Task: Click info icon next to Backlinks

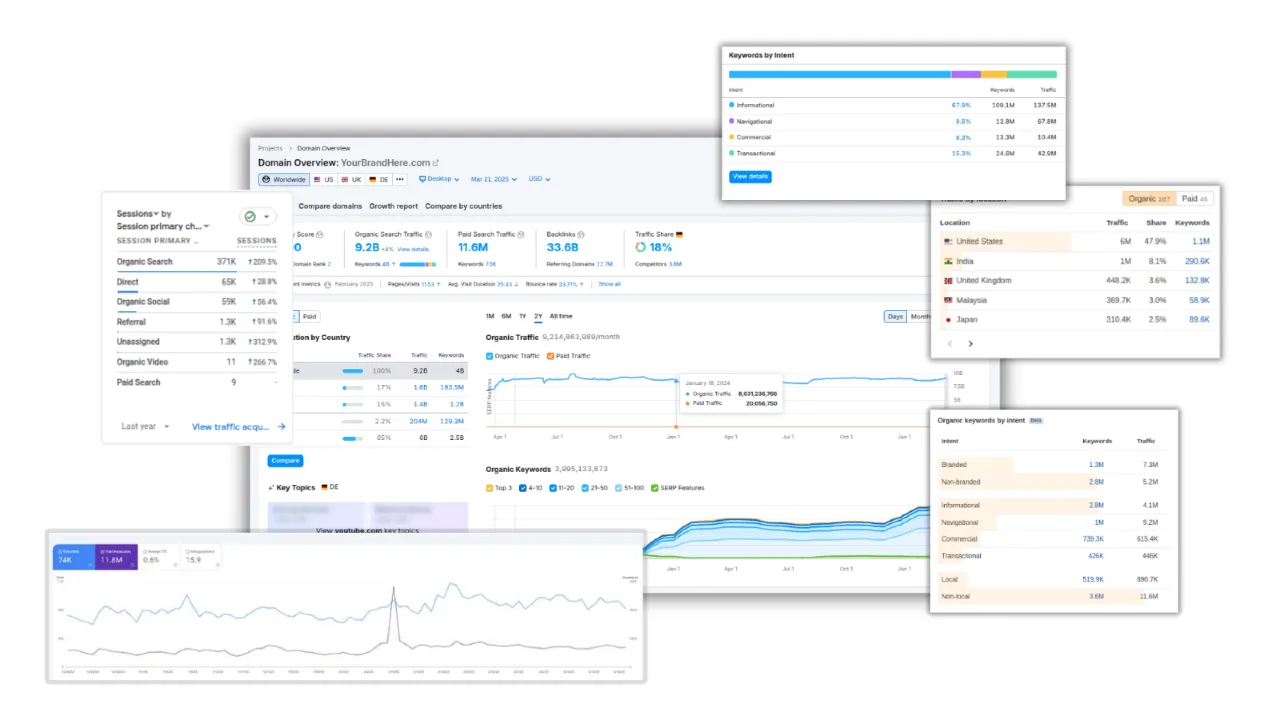Action: [581, 234]
